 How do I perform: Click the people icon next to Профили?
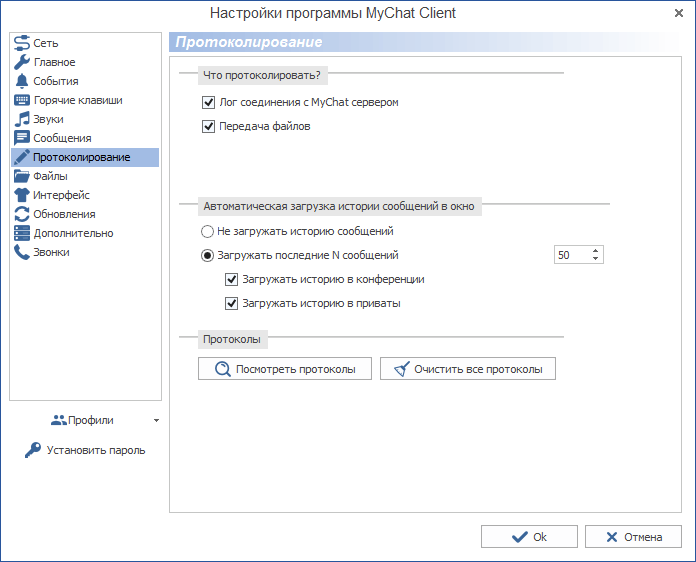click(59, 420)
